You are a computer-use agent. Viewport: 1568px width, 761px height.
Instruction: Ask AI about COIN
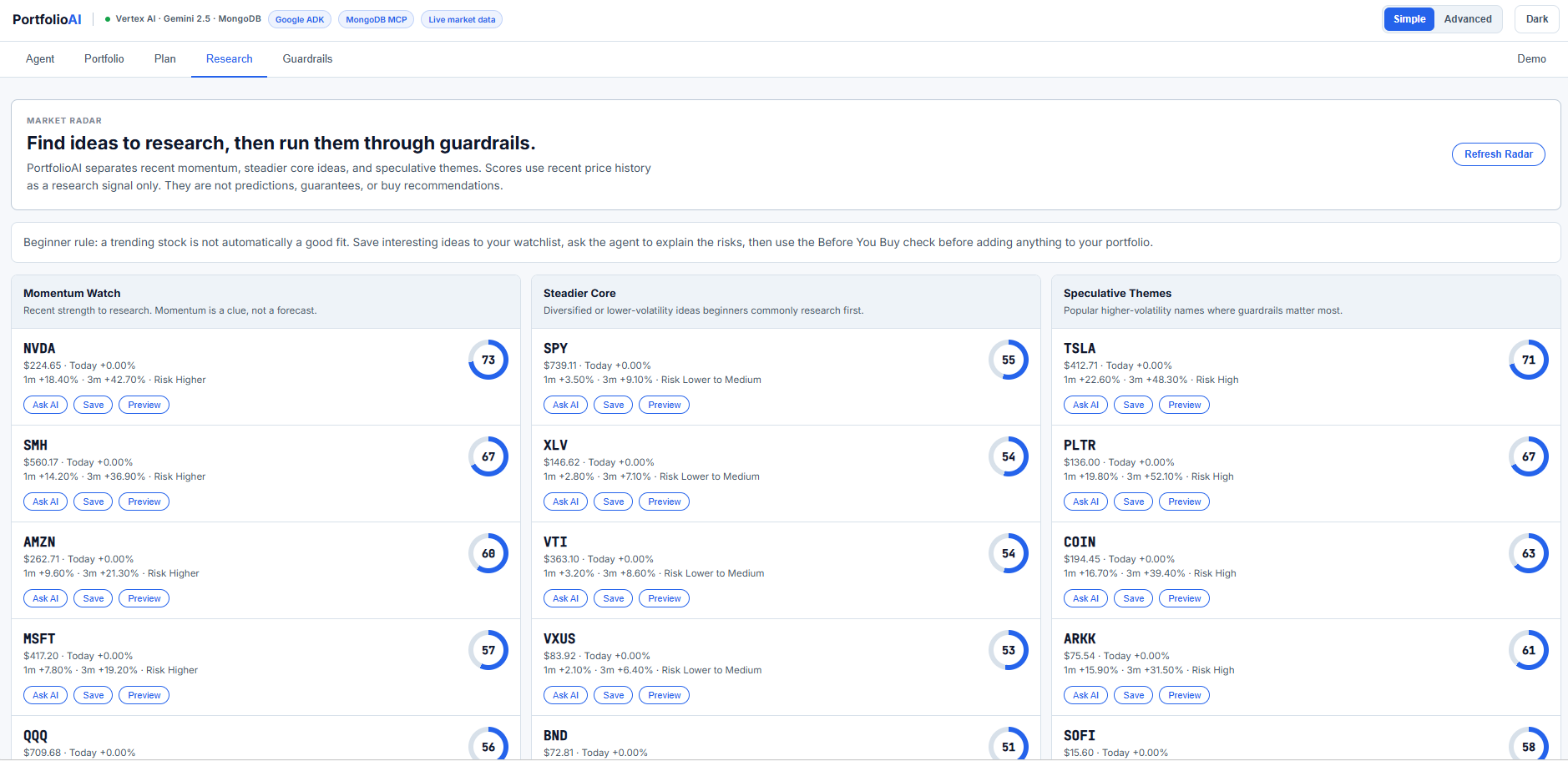1086,598
